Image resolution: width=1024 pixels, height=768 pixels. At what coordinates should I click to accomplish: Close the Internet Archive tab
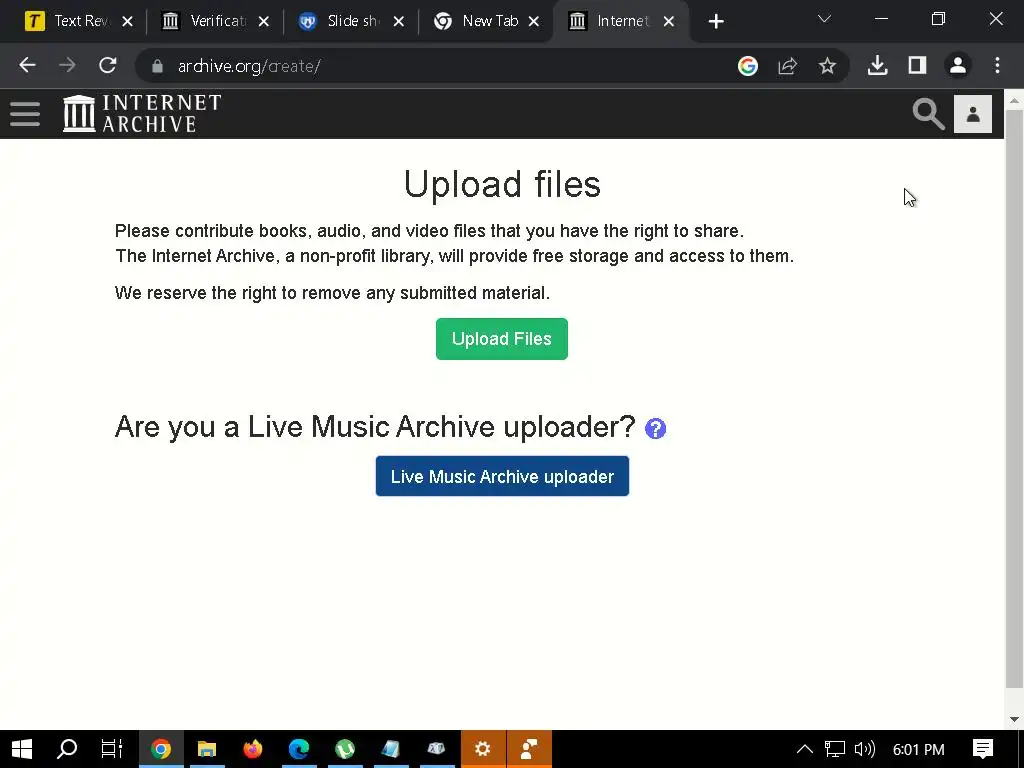coord(669,22)
